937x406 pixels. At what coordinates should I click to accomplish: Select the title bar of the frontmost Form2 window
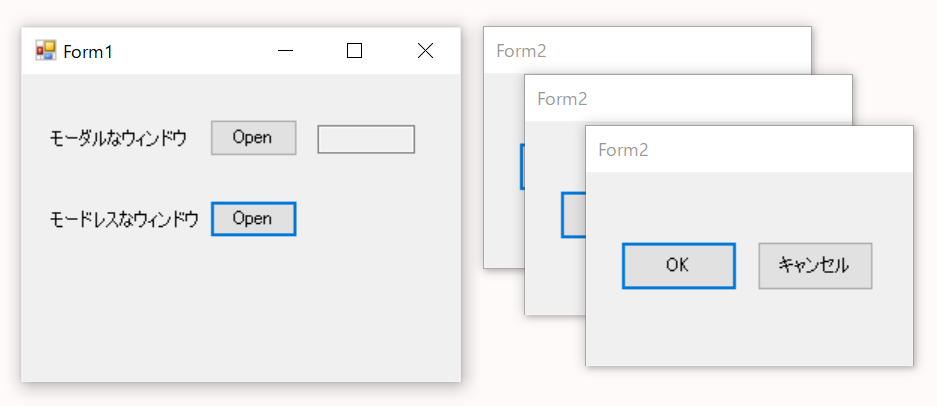pyautogui.click(x=749, y=149)
